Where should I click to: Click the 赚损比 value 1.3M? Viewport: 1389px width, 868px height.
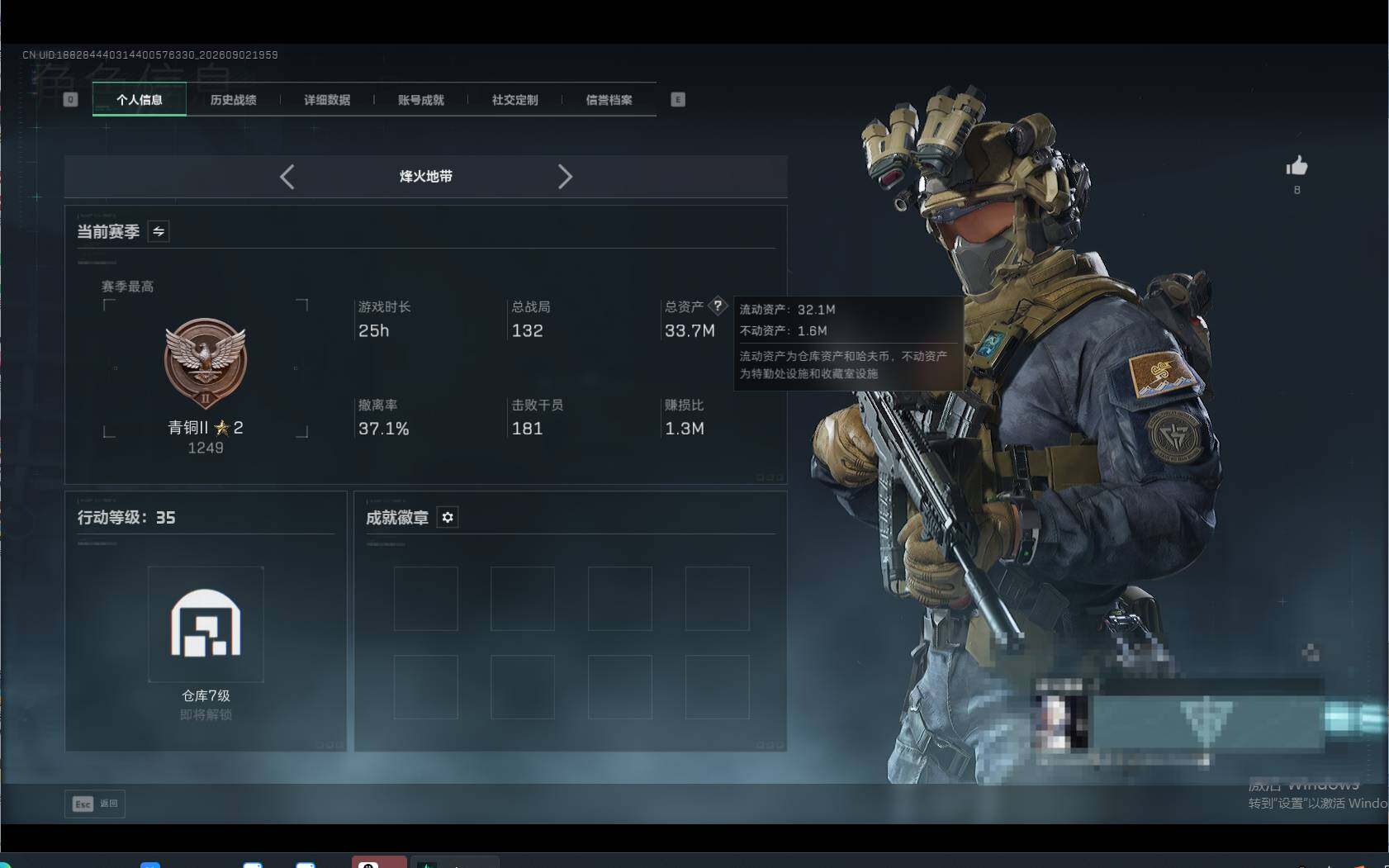685,429
